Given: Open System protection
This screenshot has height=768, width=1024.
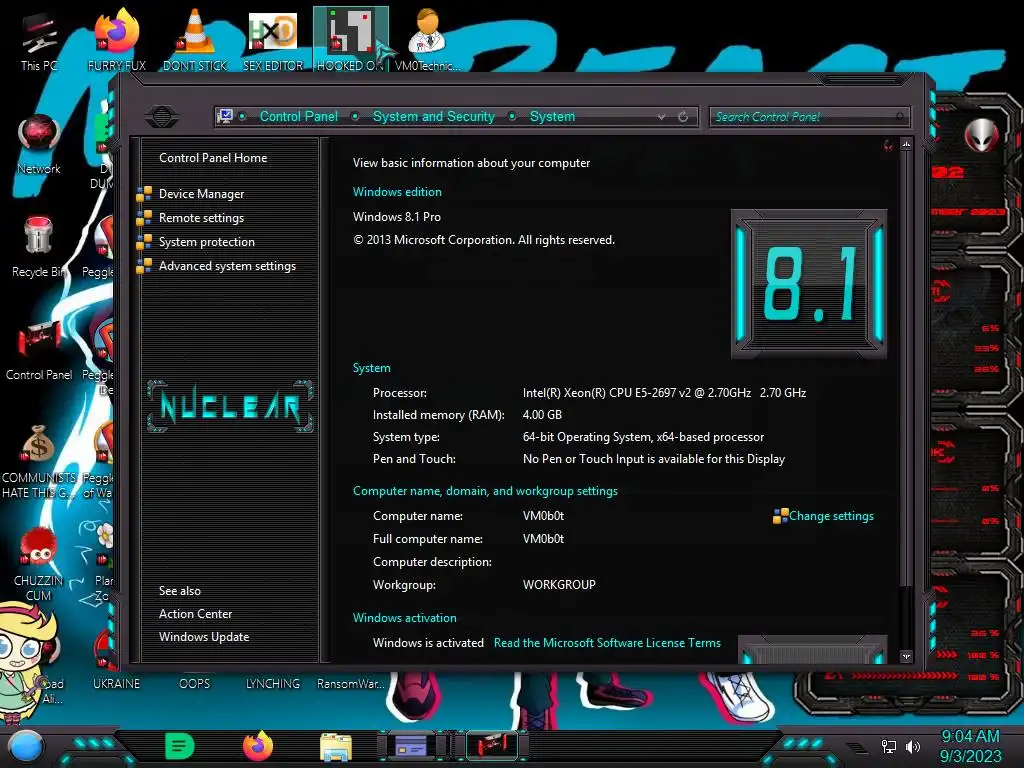Looking at the screenshot, I should pos(206,242).
